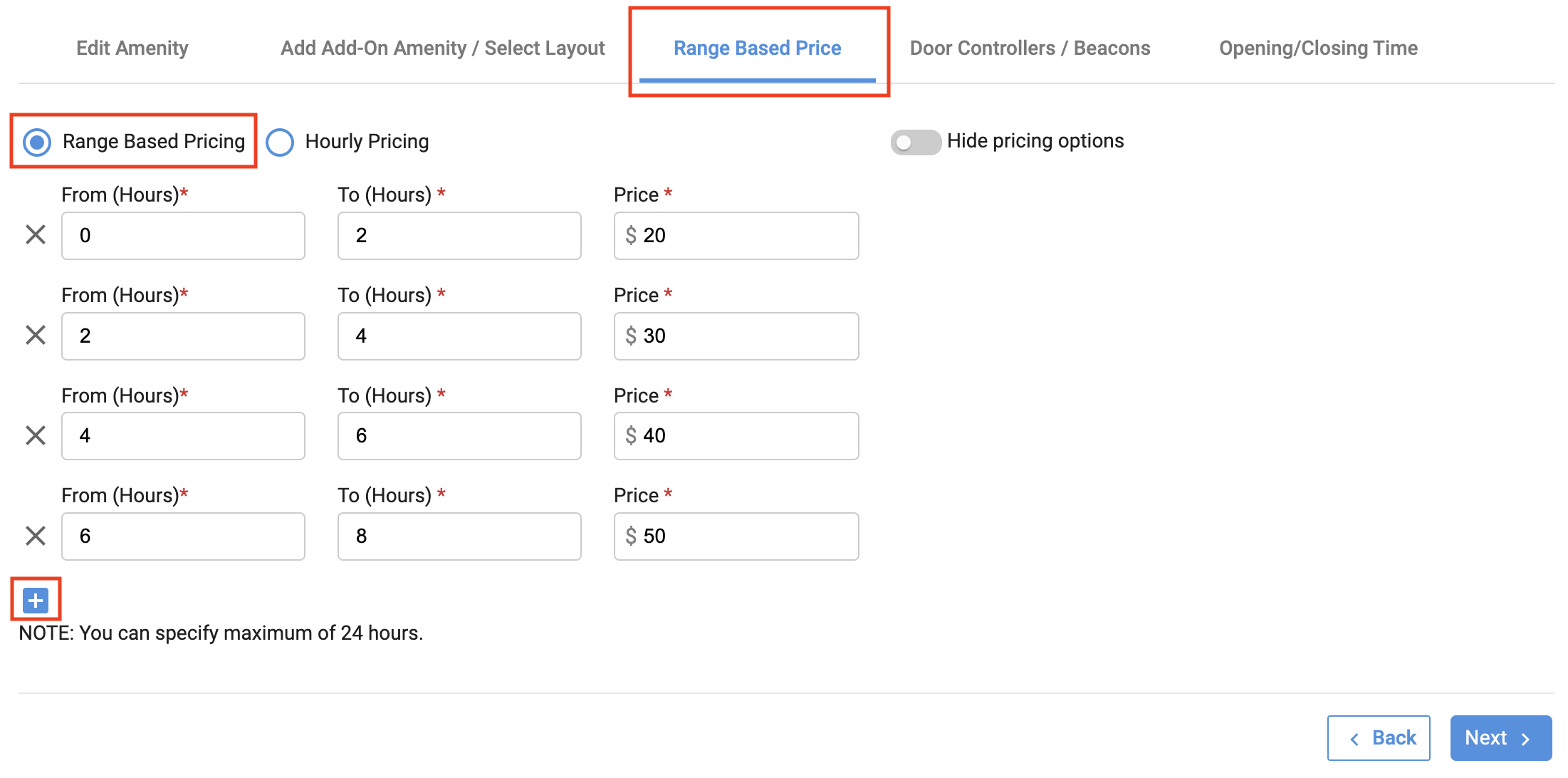Switch to Hourly Pricing option
The height and width of the screenshot is (778, 1568).
click(x=280, y=142)
